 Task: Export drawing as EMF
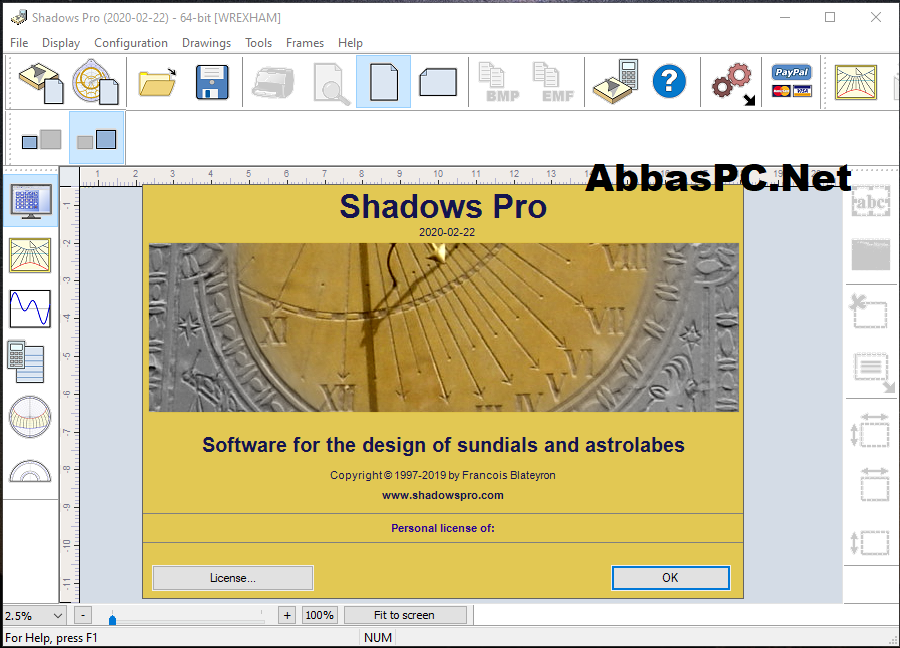[553, 82]
